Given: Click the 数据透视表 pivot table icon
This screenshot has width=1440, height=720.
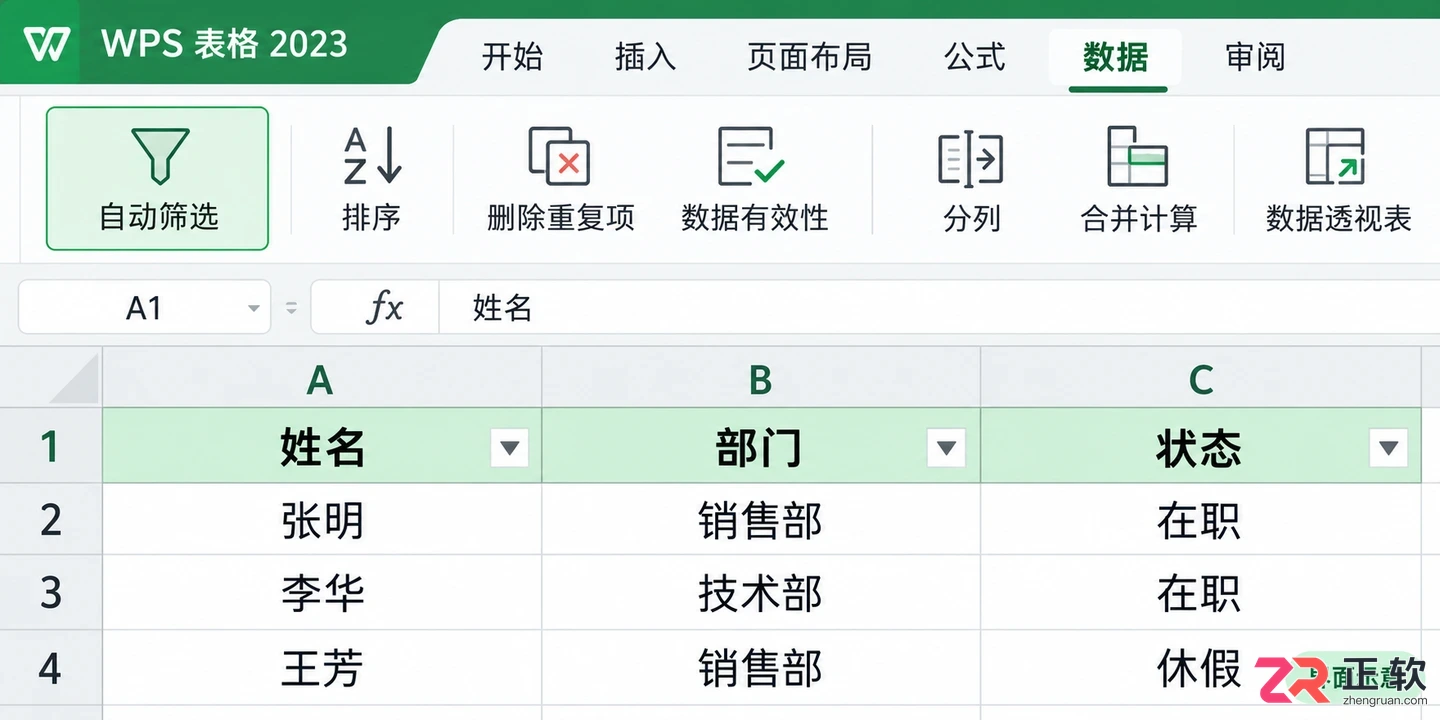Looking at the screenshot, I should coord(1336,157).
